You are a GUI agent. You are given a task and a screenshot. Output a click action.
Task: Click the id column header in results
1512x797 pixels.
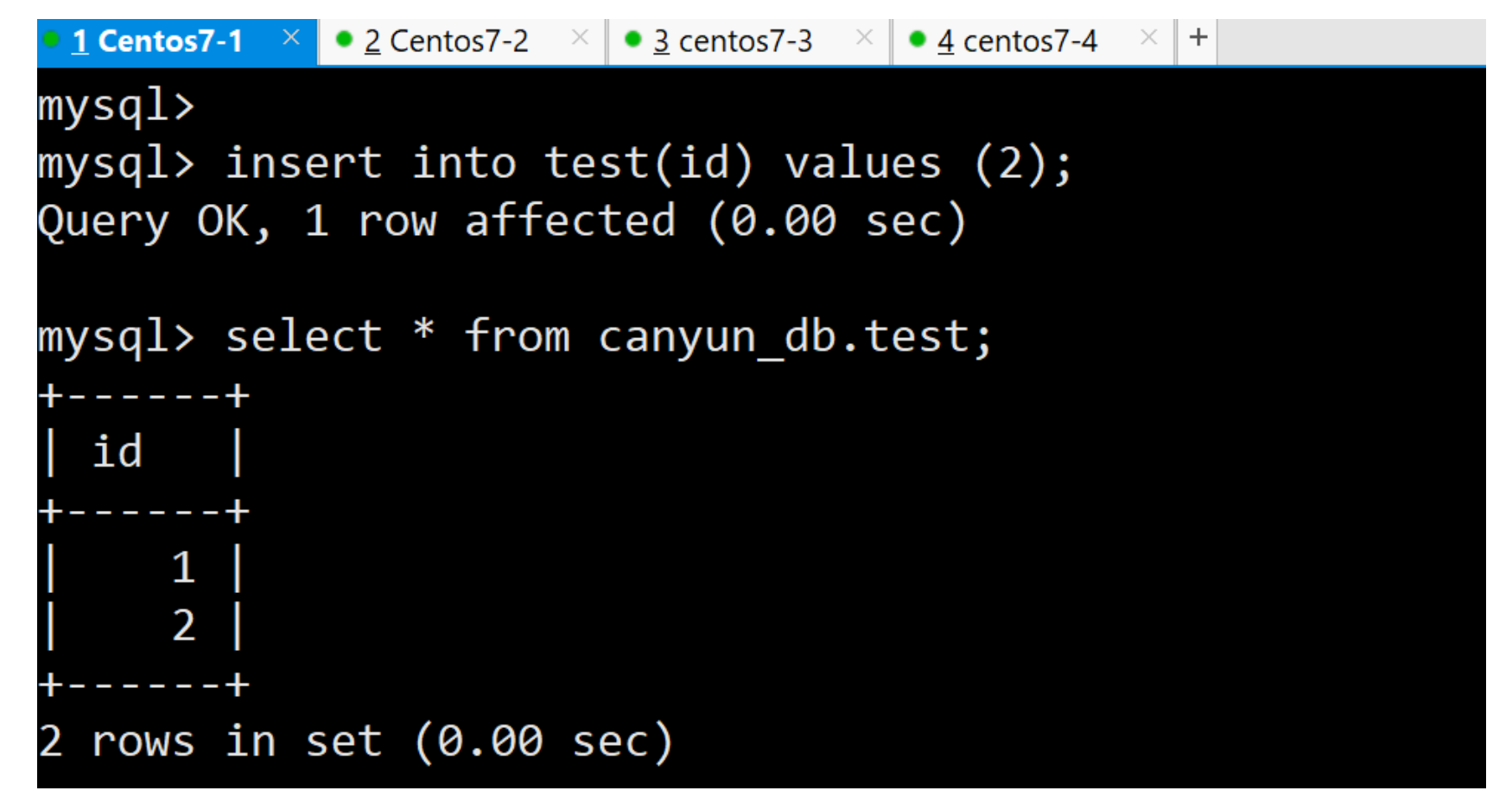click(118, 452)
